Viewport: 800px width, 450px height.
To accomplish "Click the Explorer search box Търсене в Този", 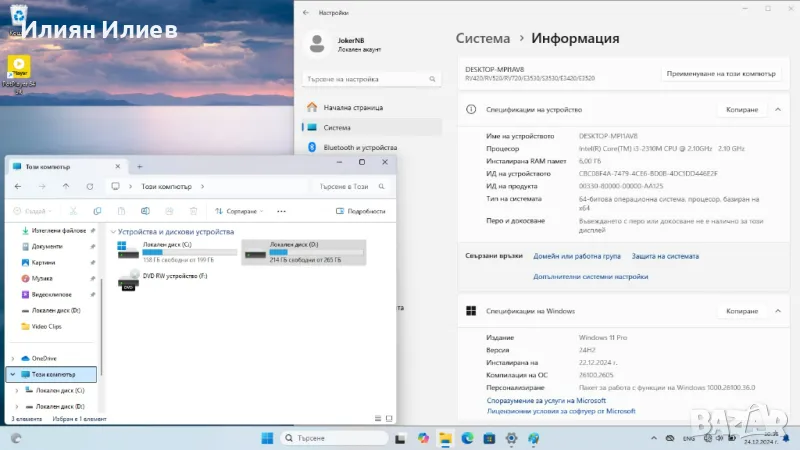I will click(352, 187).
